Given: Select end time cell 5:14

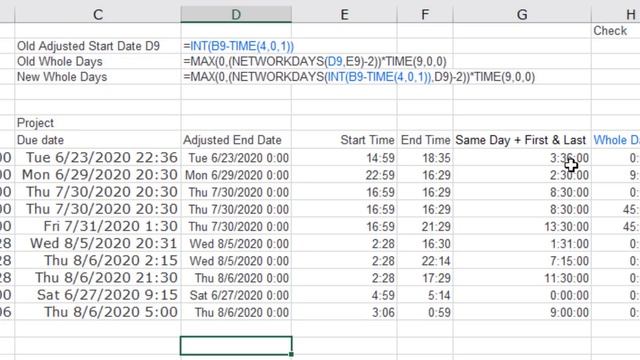Looking at the screenshot, I should (x=439, y=295).
